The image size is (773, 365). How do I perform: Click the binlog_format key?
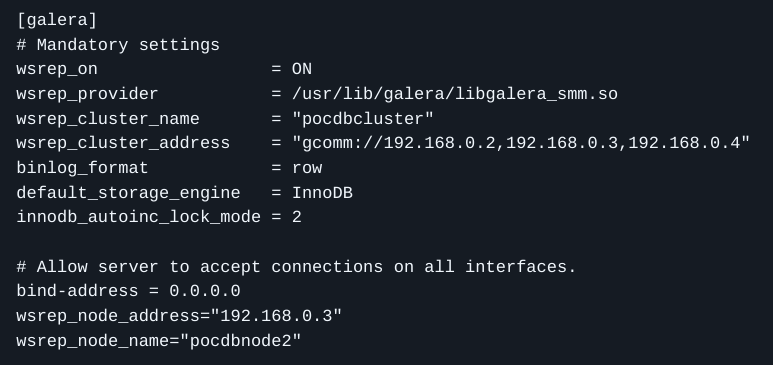[82, 168]
